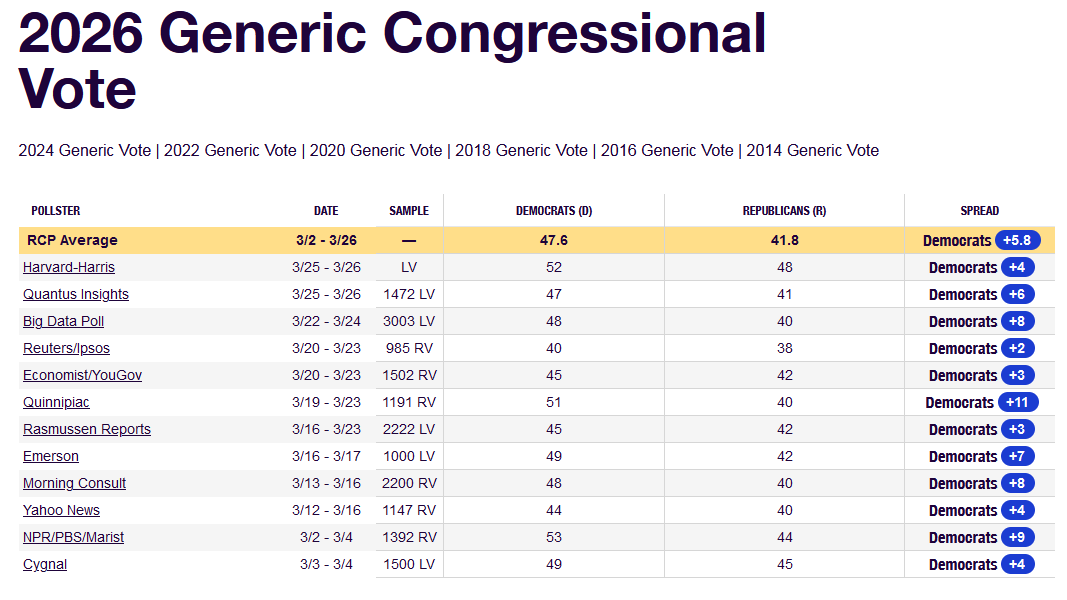Open the Rasmussen Reports poll
The image size is (1067, 600).
click(87, 429)
